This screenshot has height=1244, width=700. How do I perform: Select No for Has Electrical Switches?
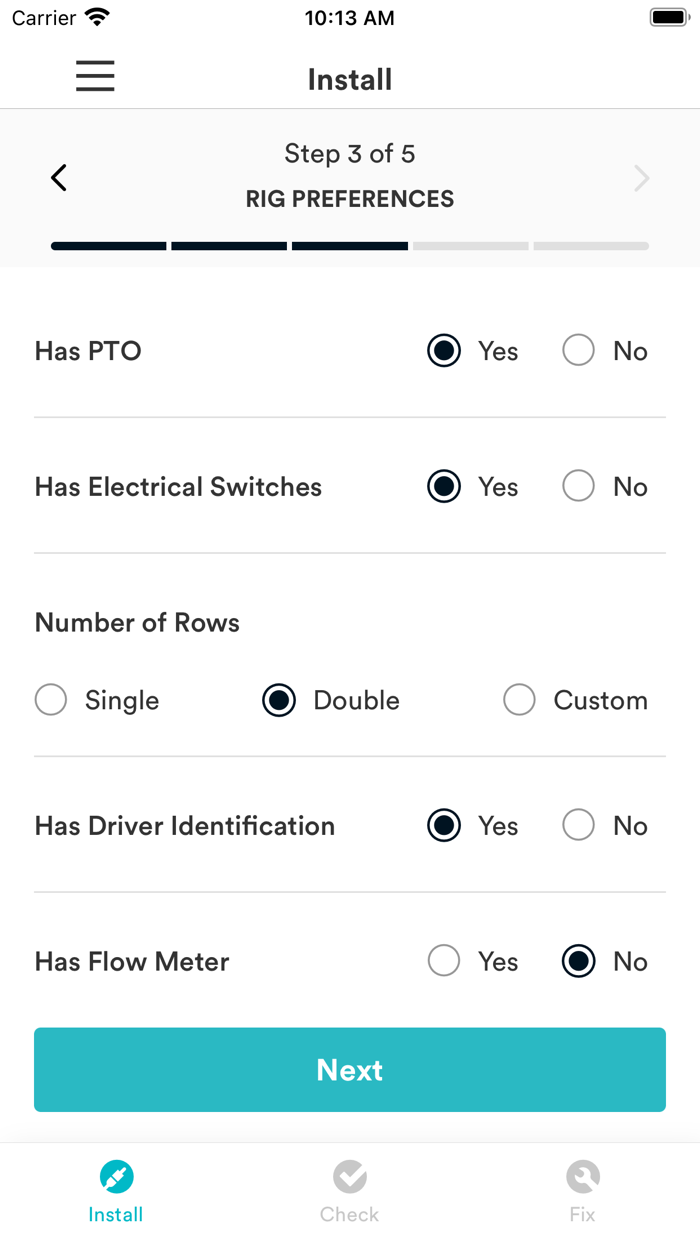point(578,486)
